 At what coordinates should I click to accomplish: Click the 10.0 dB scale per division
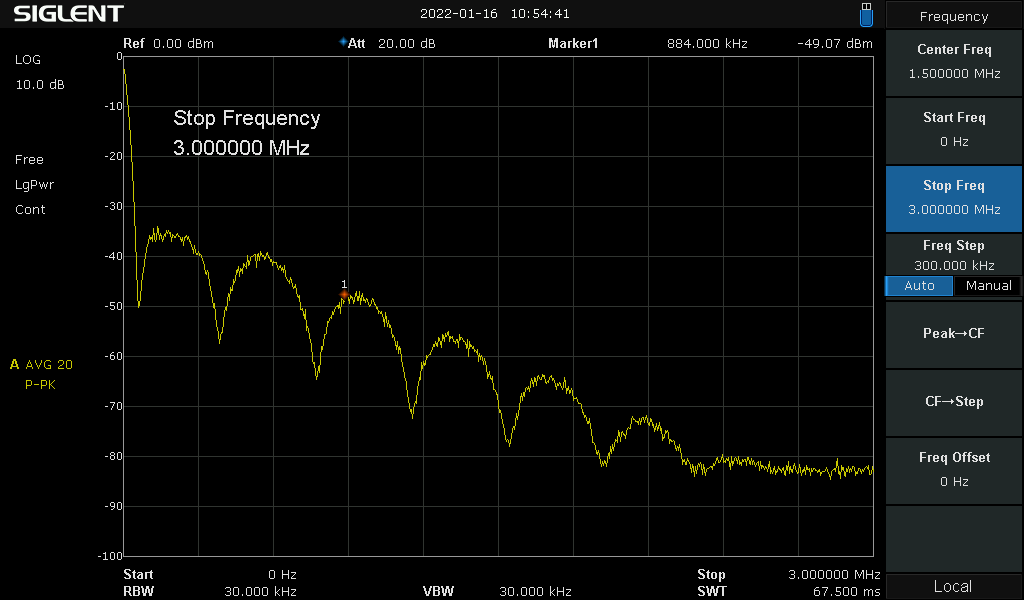coord(40,85)
